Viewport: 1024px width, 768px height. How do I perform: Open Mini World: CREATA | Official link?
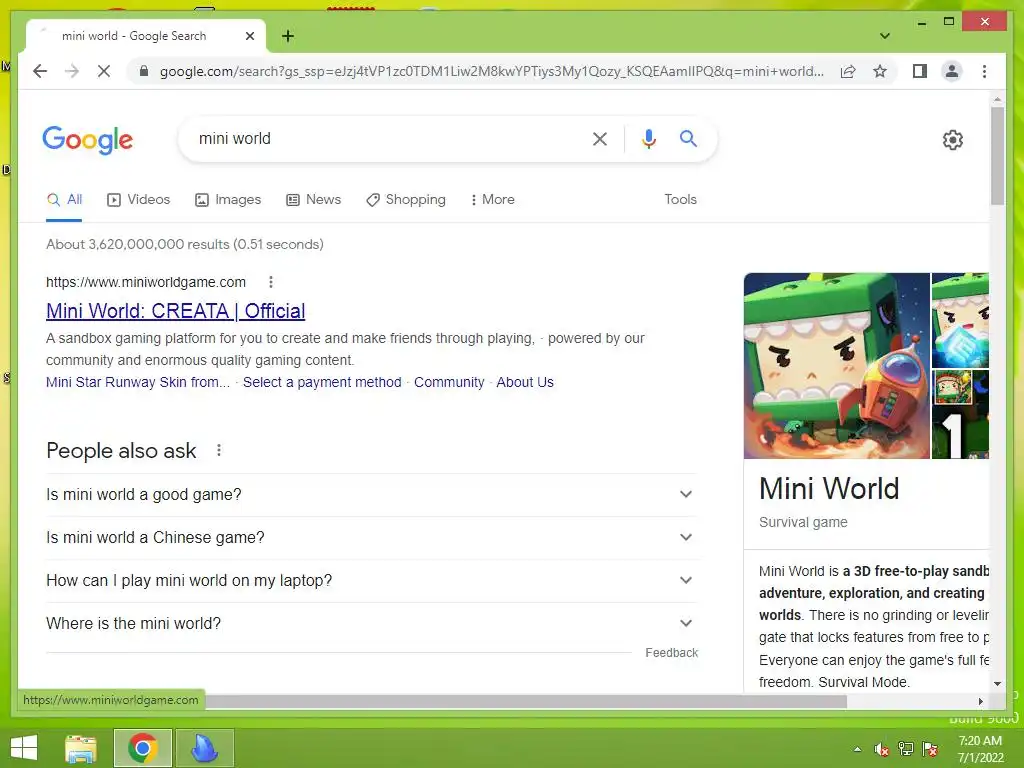[176, 311]
